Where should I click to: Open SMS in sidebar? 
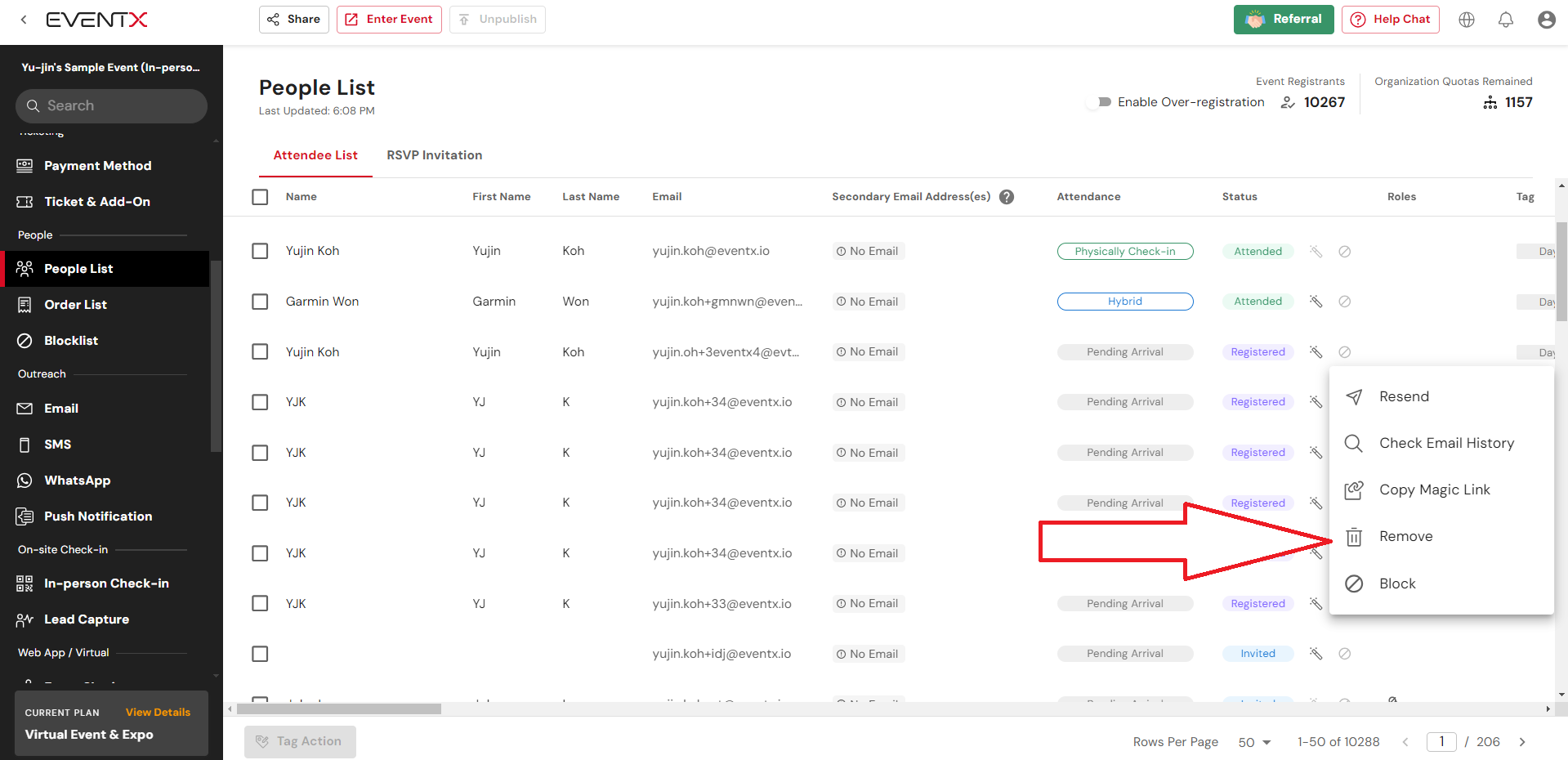click(105, 445)
